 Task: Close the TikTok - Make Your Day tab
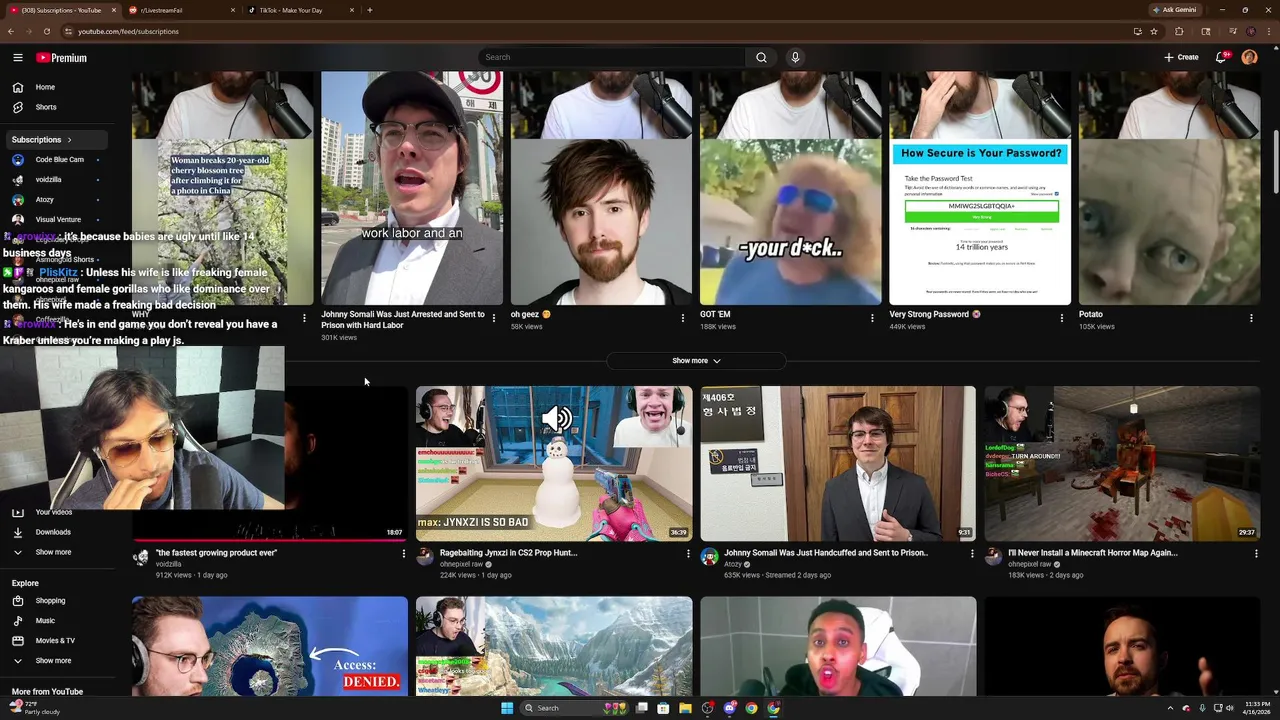(352, 10)
